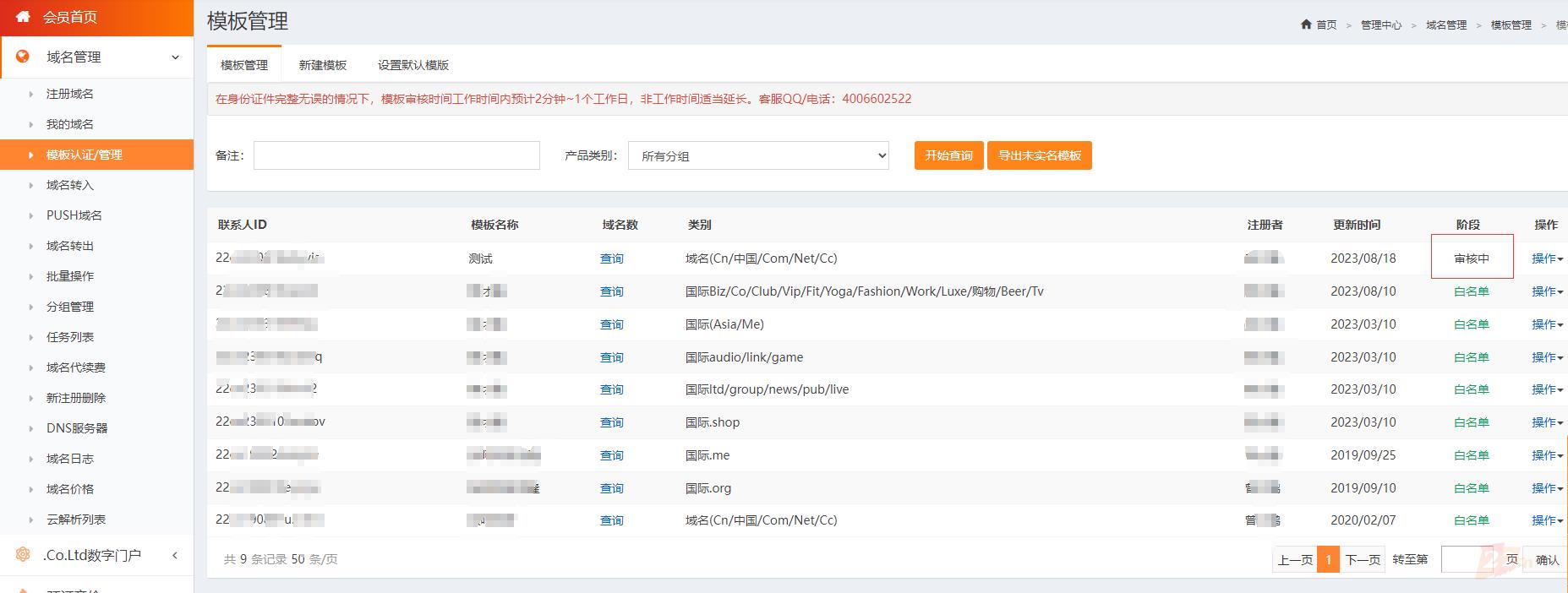Click the home icon beside 会员首页
This screenshot has width=1568, height=593.
(x=23, y=17)
